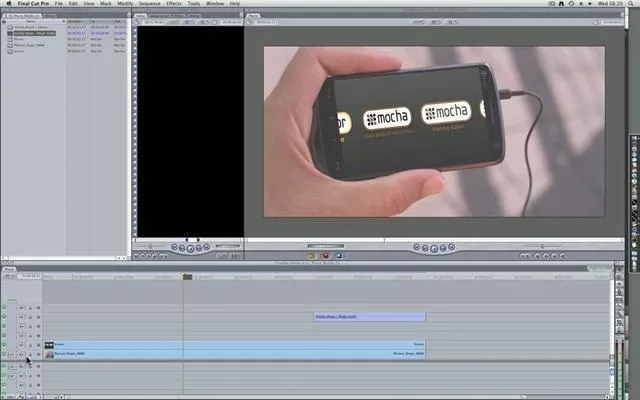Lock the V4 video track

[30, 327]
